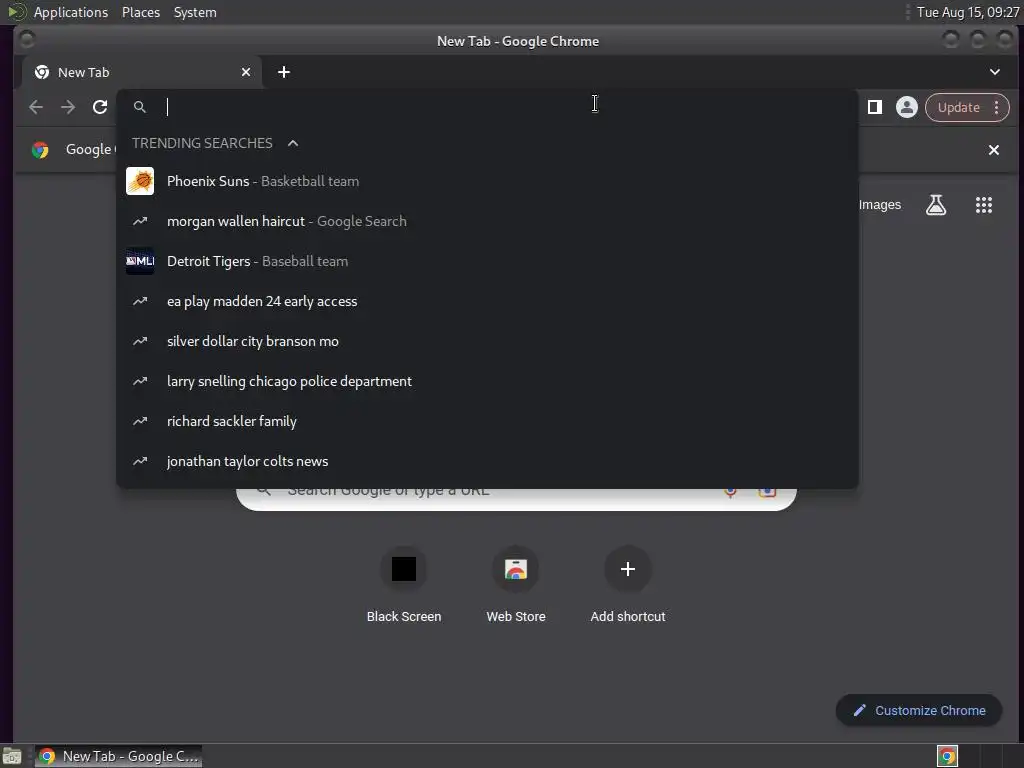The image size is (1024, 768).
Task: Open the System menu
Action: (x=195, y=12)
